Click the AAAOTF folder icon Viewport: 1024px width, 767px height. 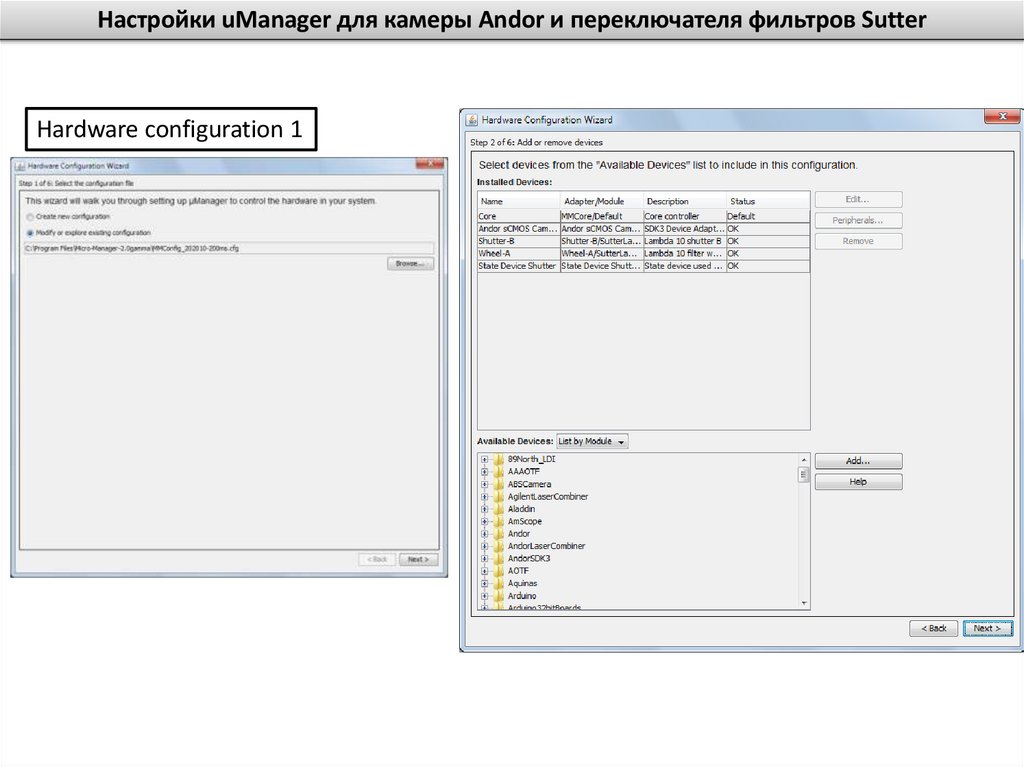pos(499,472)
